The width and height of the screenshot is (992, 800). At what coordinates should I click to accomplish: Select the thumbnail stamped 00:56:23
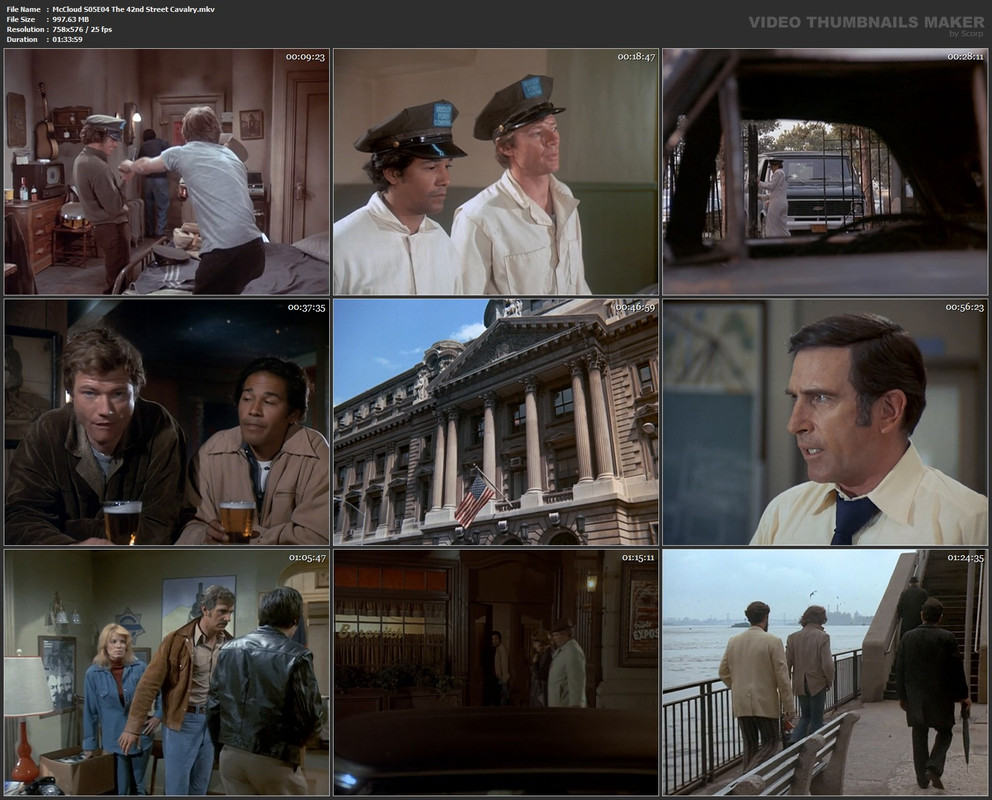click(825, 422)
